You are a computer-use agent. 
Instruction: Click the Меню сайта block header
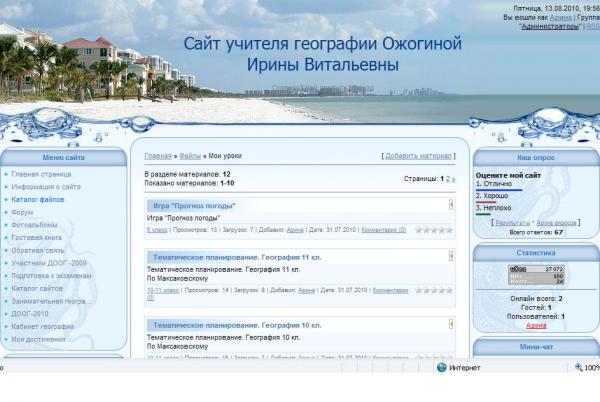point(64,157)
